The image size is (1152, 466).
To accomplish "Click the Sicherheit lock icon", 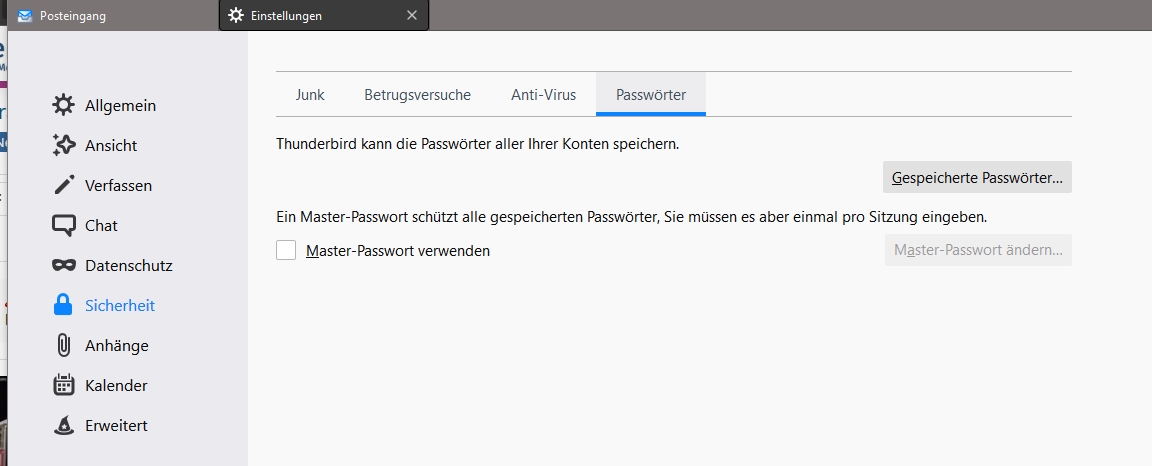I will 64,305.
